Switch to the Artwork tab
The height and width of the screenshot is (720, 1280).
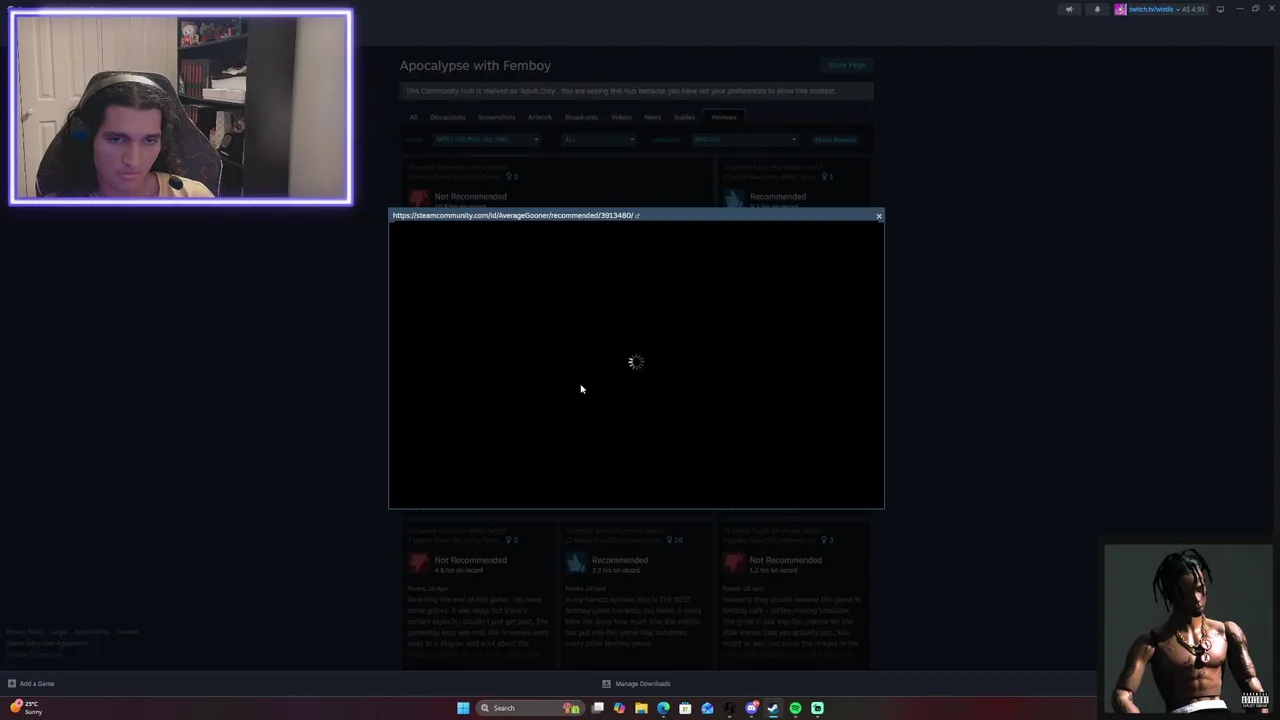tap(540, 117)
